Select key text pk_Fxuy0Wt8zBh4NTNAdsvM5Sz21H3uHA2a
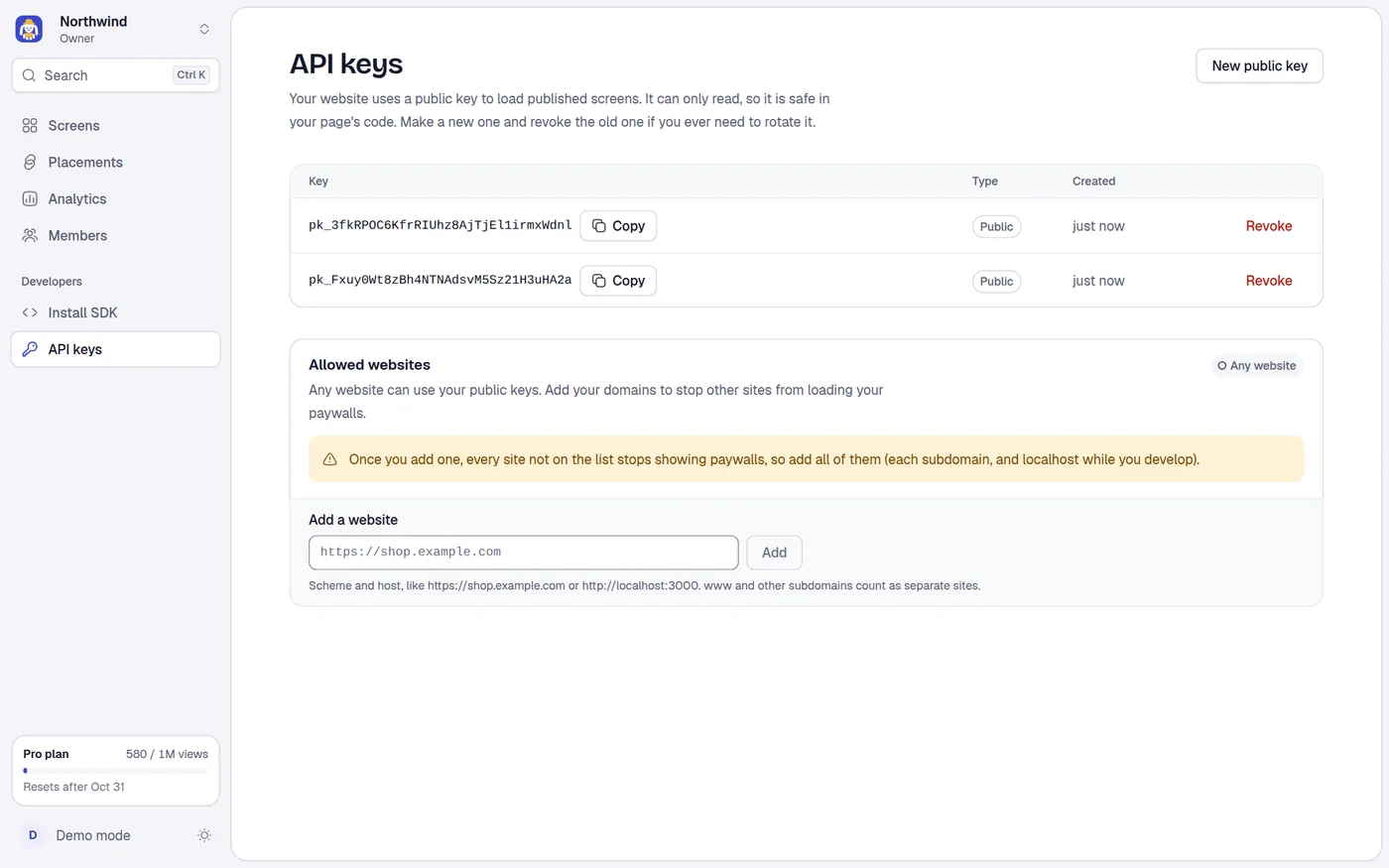The image size is (1389, 868). [440, 280]
